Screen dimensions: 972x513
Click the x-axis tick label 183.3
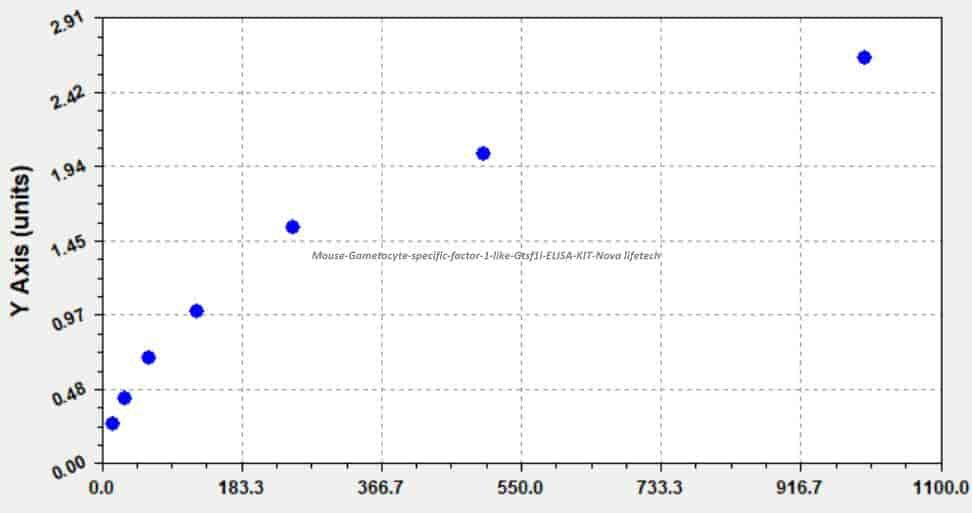coord(242,488)
